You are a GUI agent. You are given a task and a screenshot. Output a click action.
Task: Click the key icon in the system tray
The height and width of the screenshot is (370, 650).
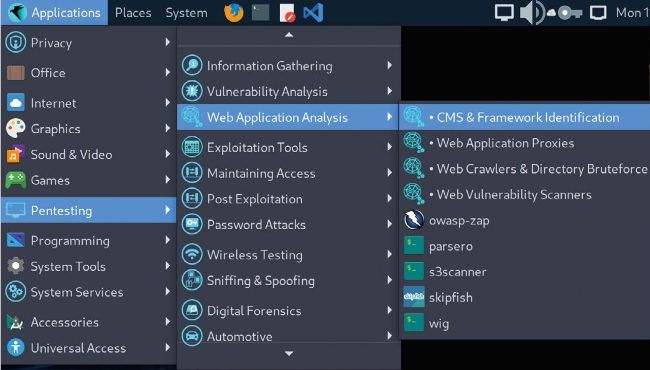570,13
